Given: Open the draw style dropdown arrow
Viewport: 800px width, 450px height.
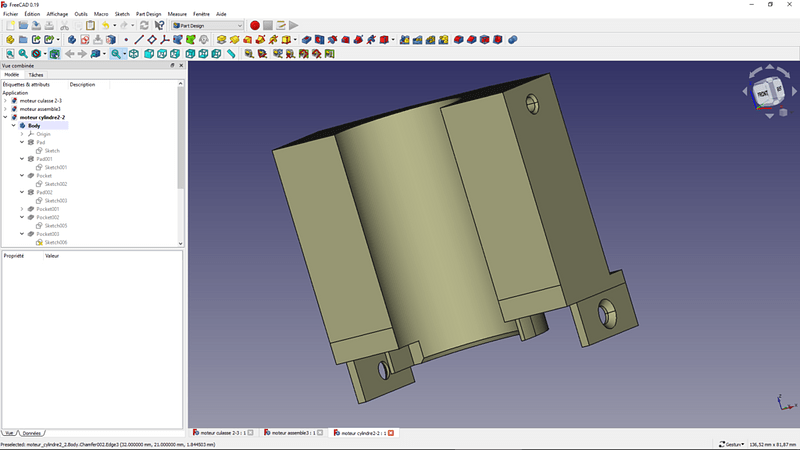Looking at the screenshot, I should [x=45, y=54].
